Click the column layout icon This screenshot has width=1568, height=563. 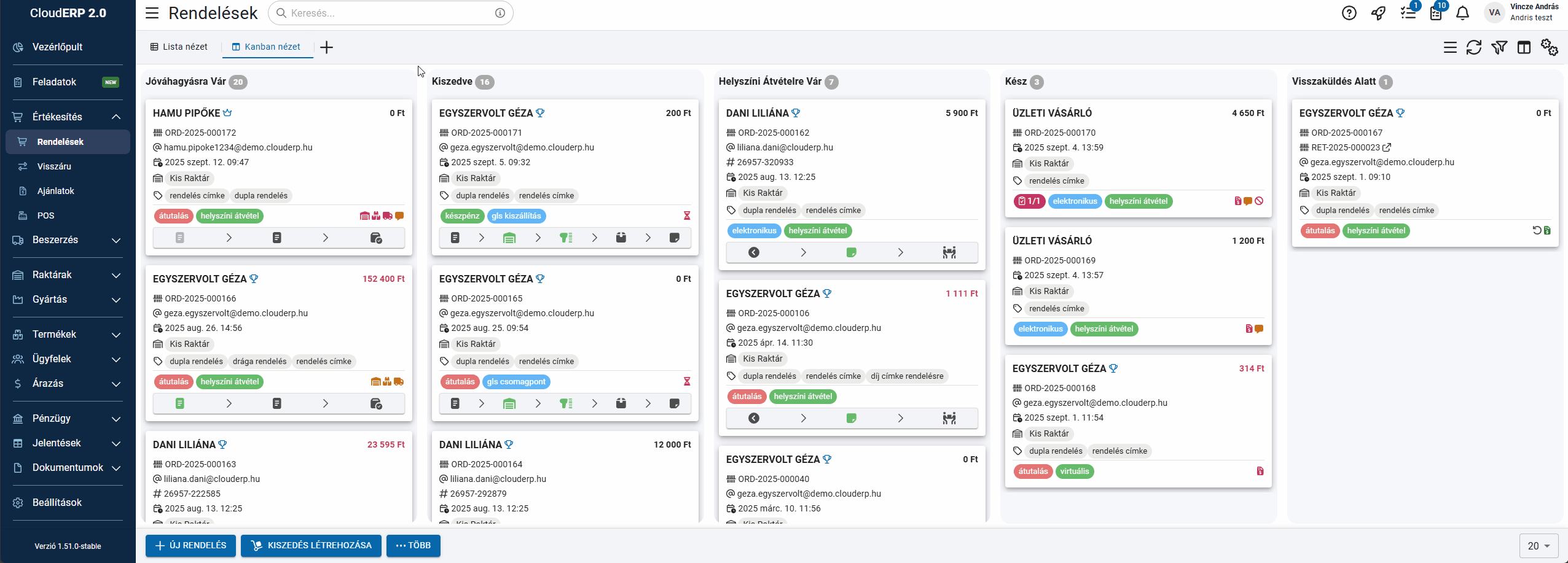coord(1524,47)
